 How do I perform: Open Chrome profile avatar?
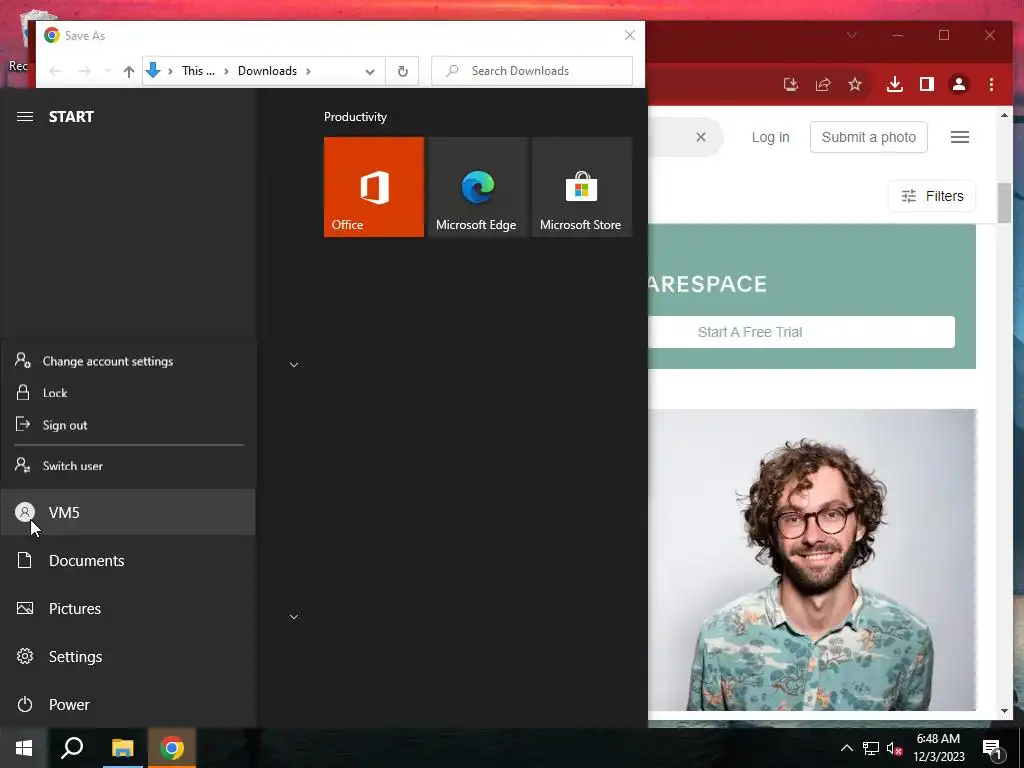pyautogui.click(x=959, y=84)
